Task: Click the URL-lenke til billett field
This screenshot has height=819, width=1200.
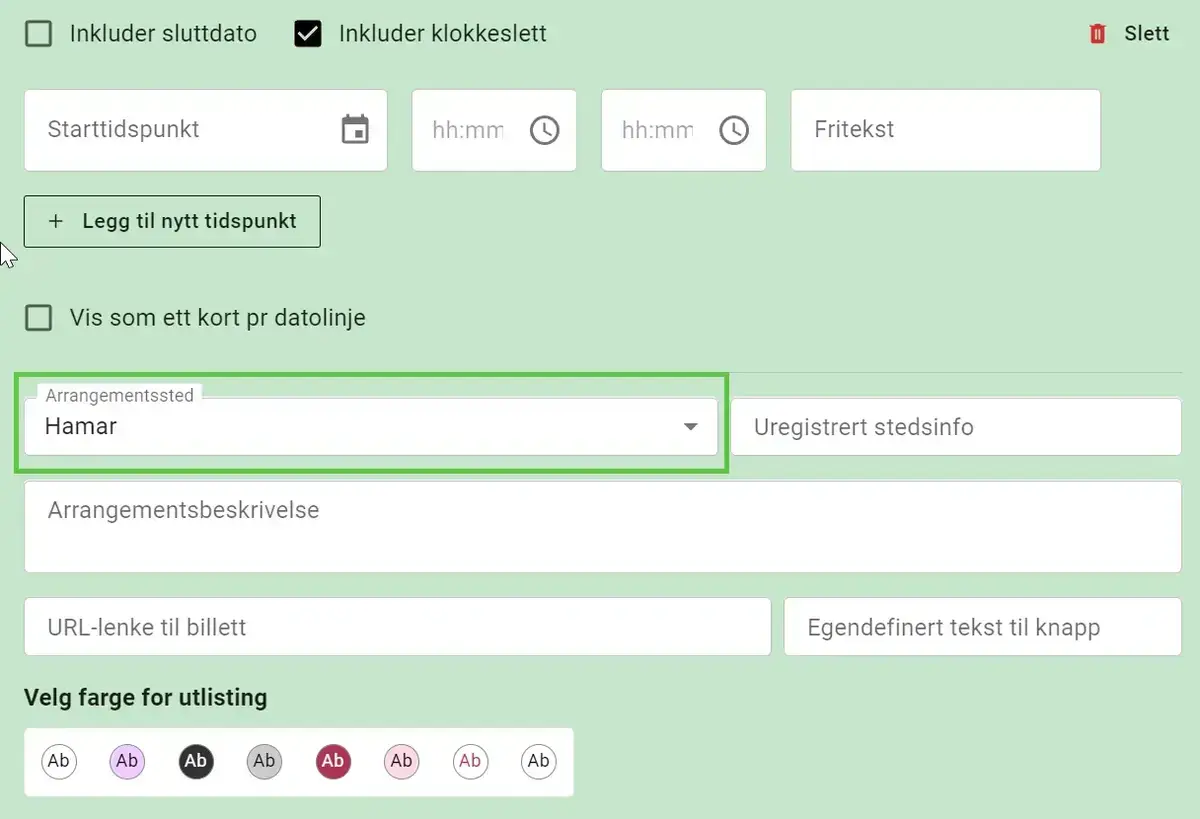Action: coord(397,627)
